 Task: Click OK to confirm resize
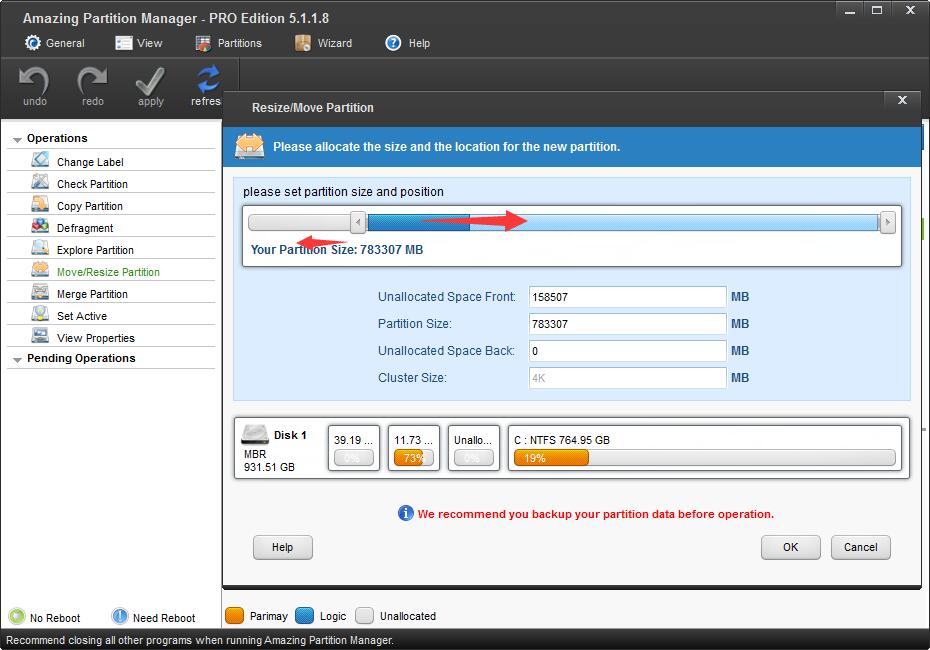791,547
